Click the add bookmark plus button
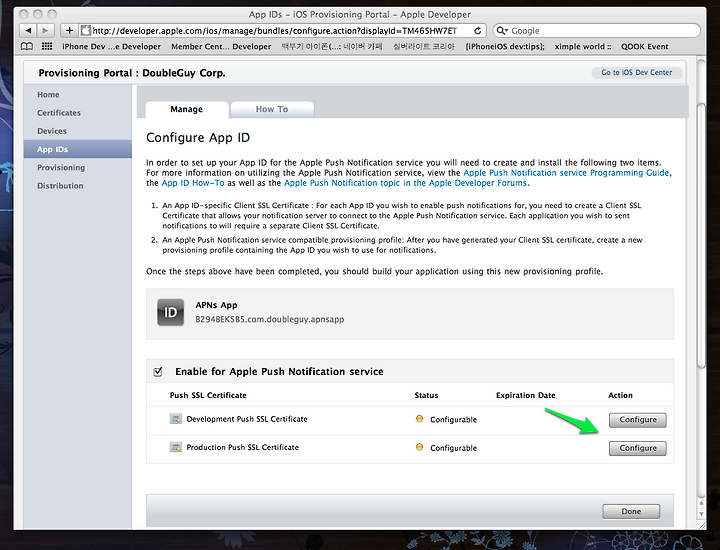This screenshot has width=720, height=550. click(x=69, y=31)
